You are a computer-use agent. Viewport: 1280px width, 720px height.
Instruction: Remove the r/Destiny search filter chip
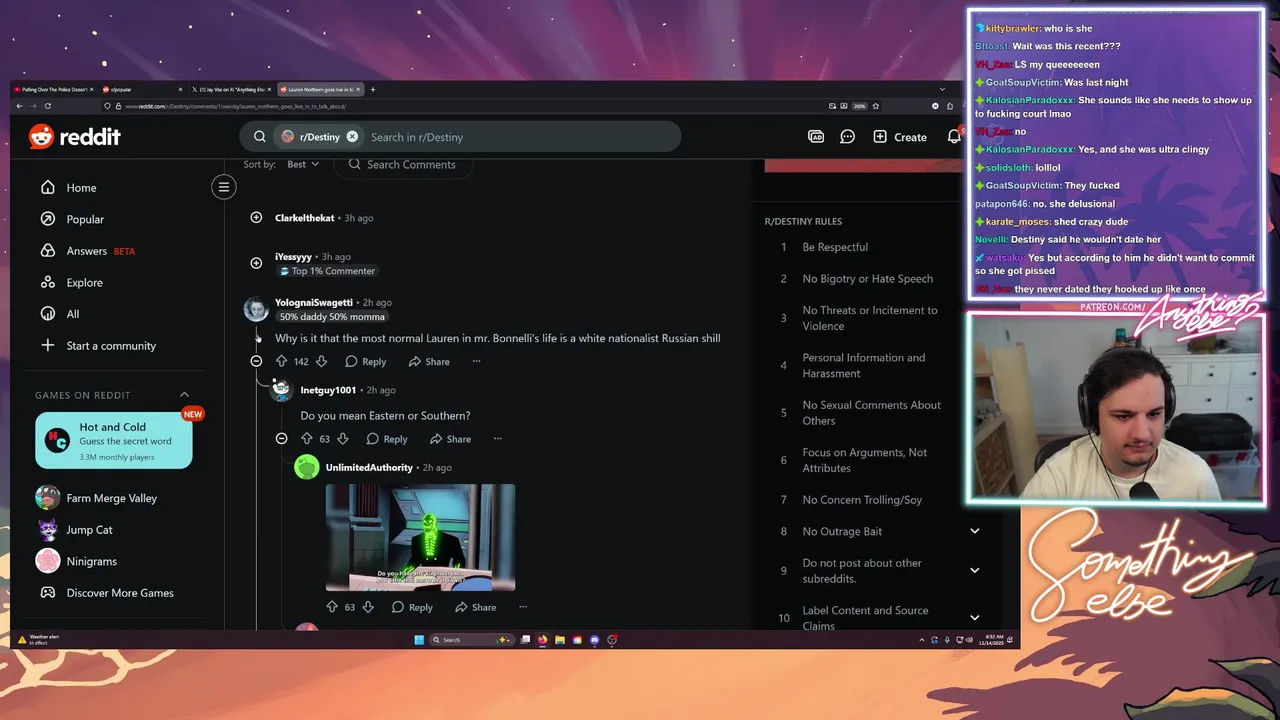352,137
